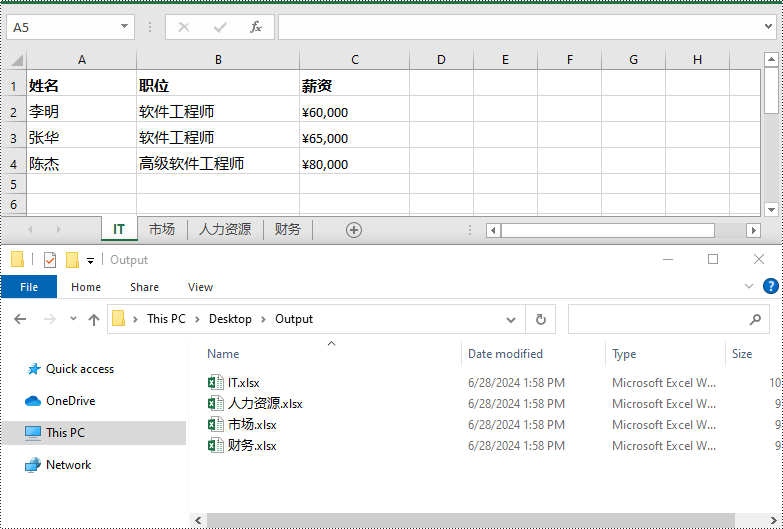Open the File menu in Explorer

click(29, 287)
